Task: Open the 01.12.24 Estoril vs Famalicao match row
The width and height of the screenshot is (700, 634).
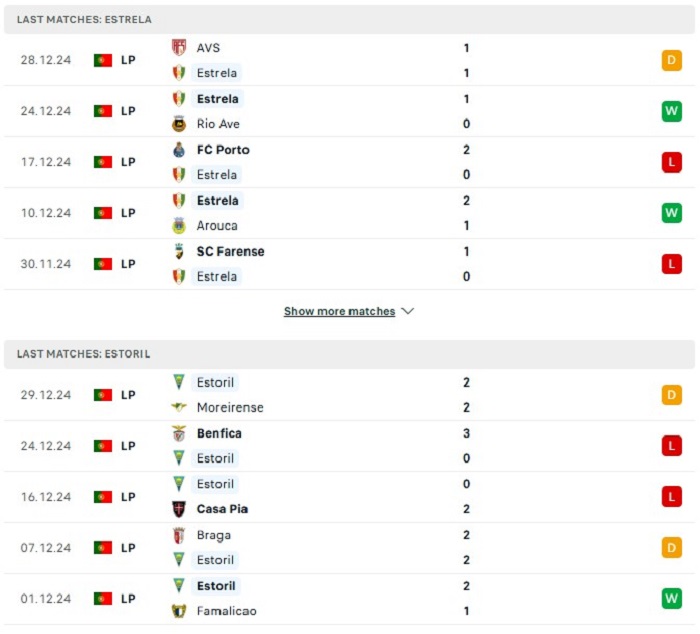Action: click(350, 599)
